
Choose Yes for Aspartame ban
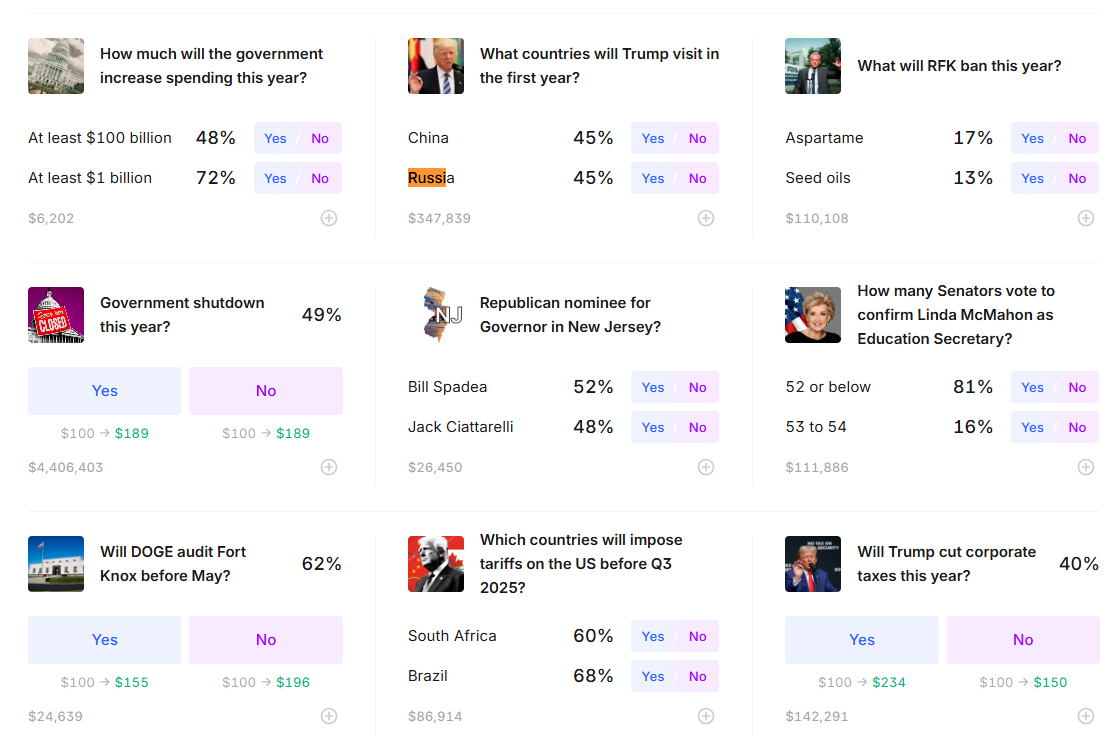[x=1032, y=138]
